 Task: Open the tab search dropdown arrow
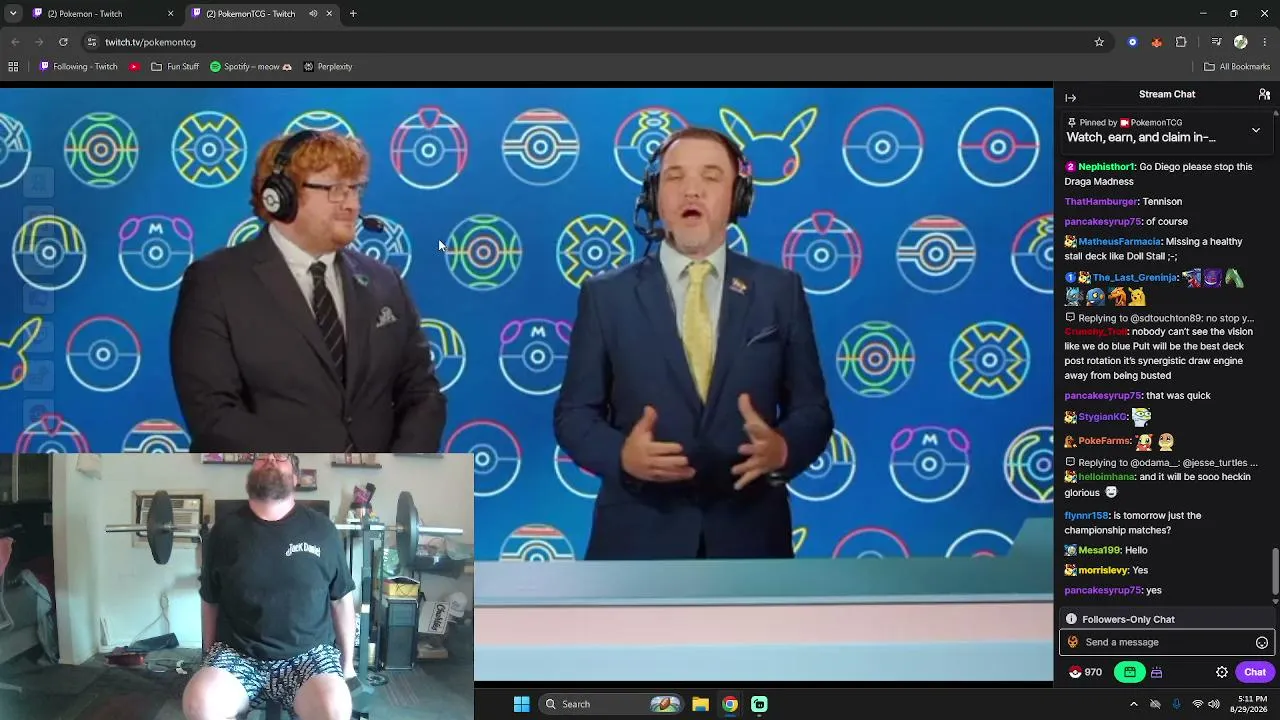coord(13,14)
